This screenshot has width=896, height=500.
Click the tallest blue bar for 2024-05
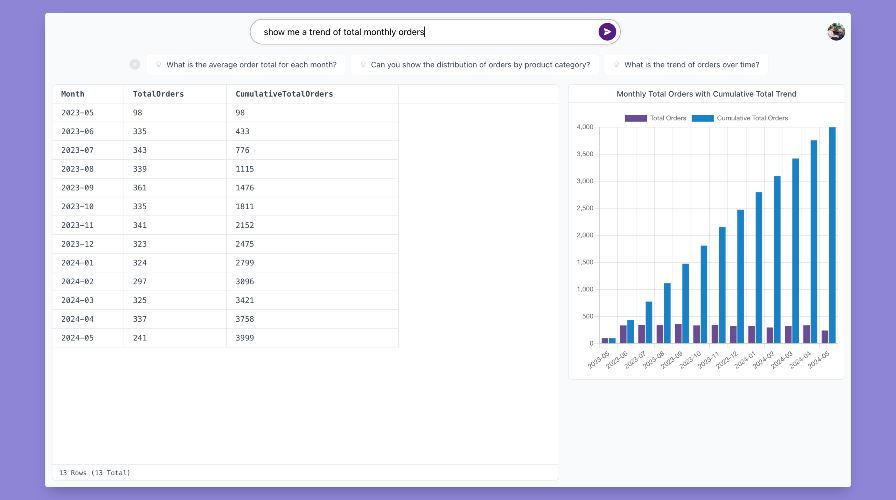pyautogui.click(x=832, y=235)
